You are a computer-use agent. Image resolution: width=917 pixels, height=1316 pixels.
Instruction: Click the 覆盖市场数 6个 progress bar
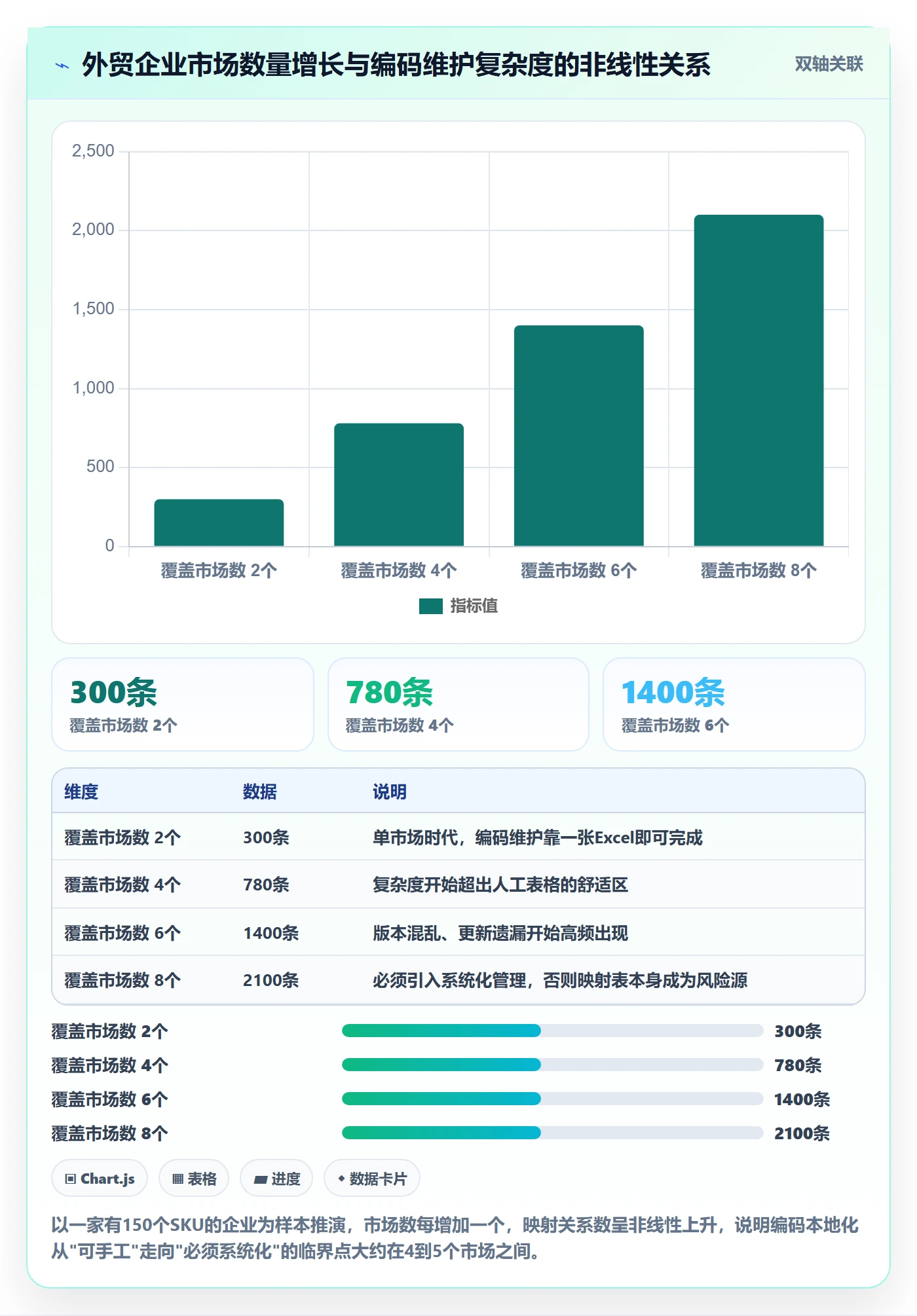[552, 1099]
